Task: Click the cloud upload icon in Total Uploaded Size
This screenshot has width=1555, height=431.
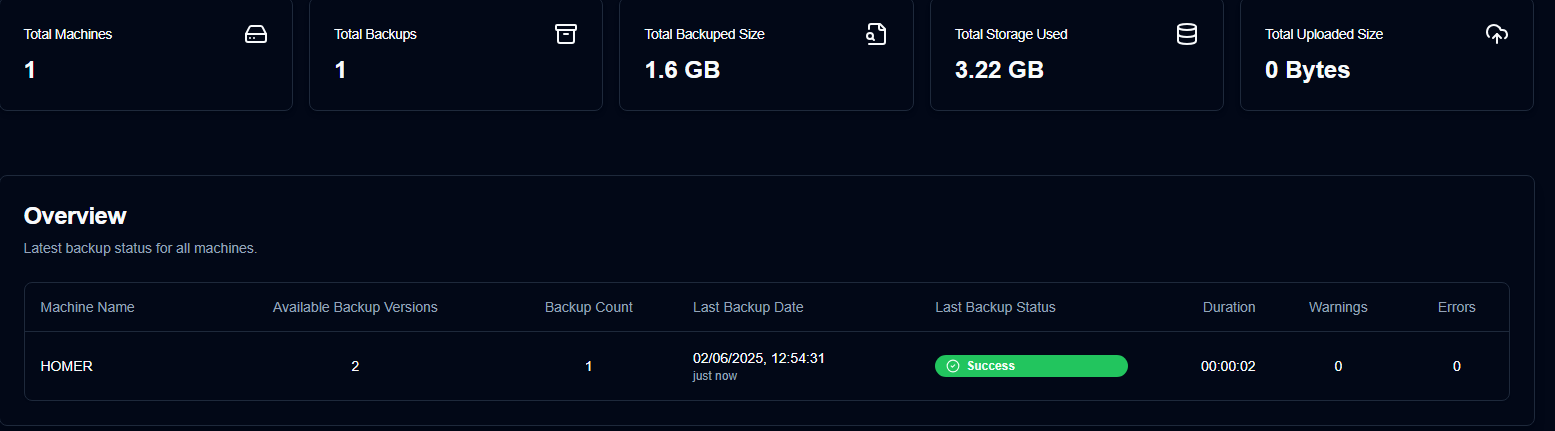Action: click(x=1496, y=34)
